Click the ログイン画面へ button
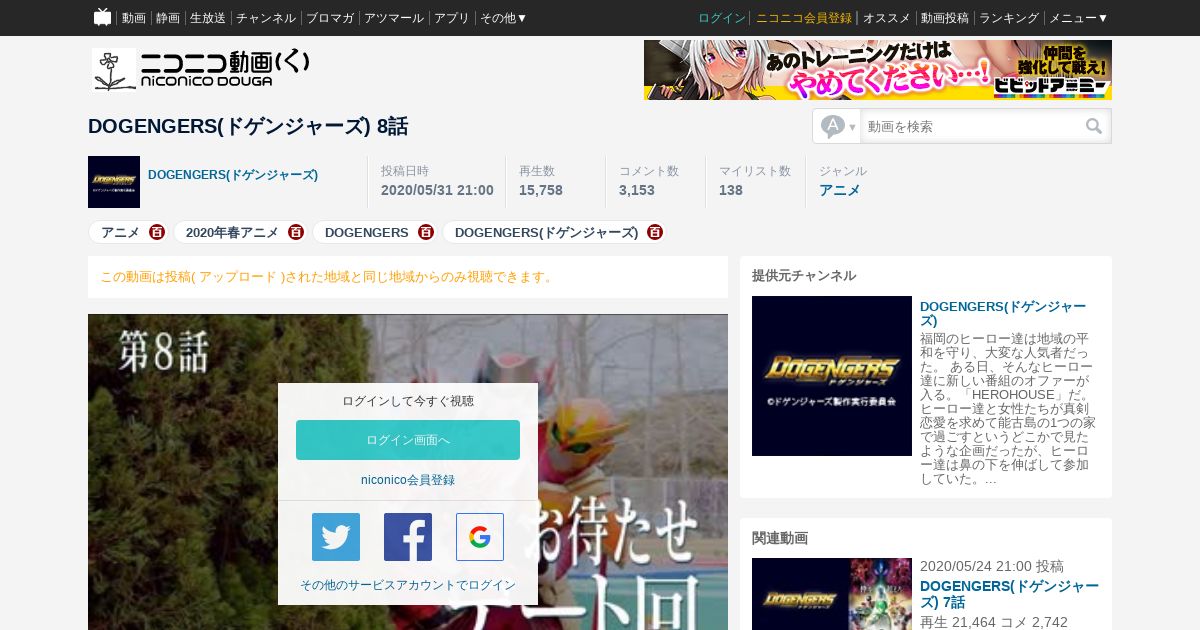 (x=408, y=440)
